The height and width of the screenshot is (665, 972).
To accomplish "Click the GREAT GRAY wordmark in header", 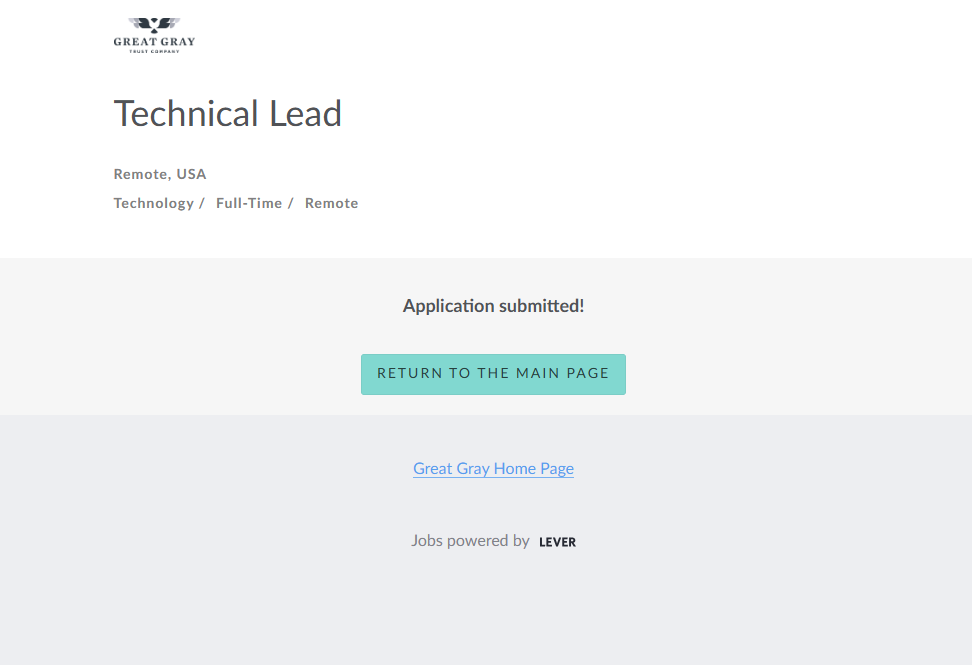I will [x=154, y=42].
